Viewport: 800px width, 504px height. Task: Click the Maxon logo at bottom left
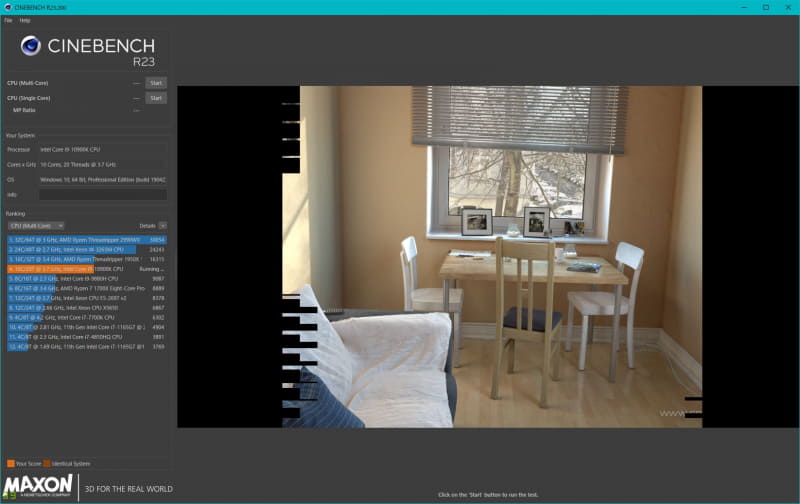(38, 486)
